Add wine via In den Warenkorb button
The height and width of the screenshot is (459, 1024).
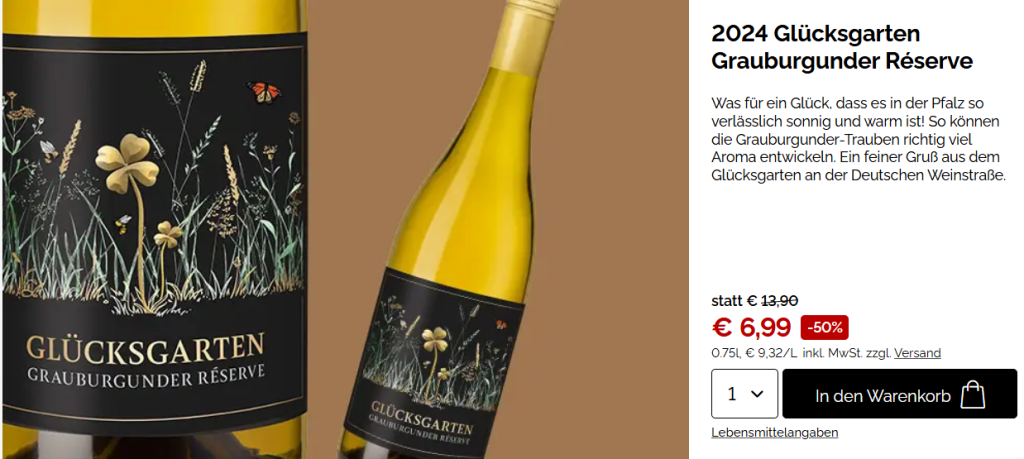click(899, 394)
